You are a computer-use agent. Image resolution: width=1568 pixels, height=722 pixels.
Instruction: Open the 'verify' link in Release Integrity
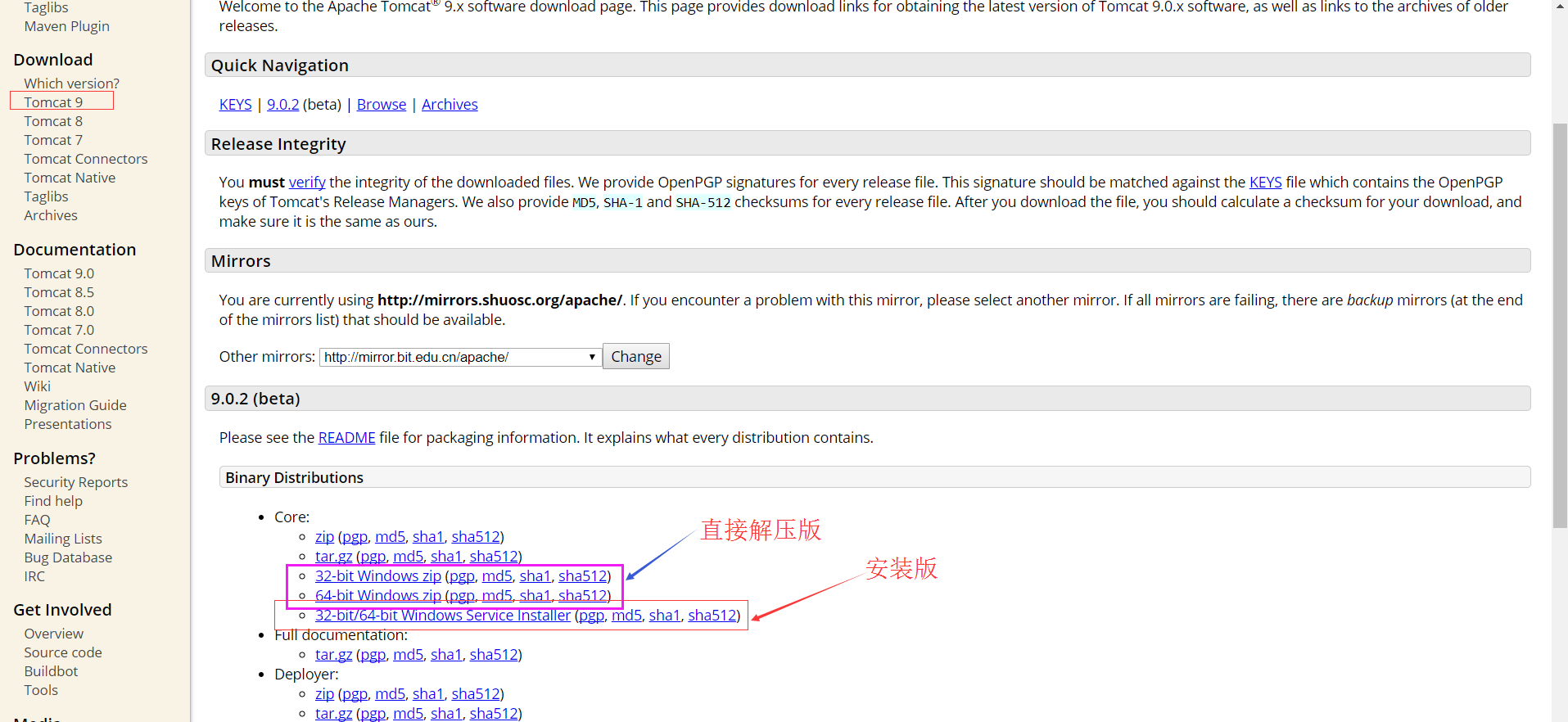tap(307, 183)
